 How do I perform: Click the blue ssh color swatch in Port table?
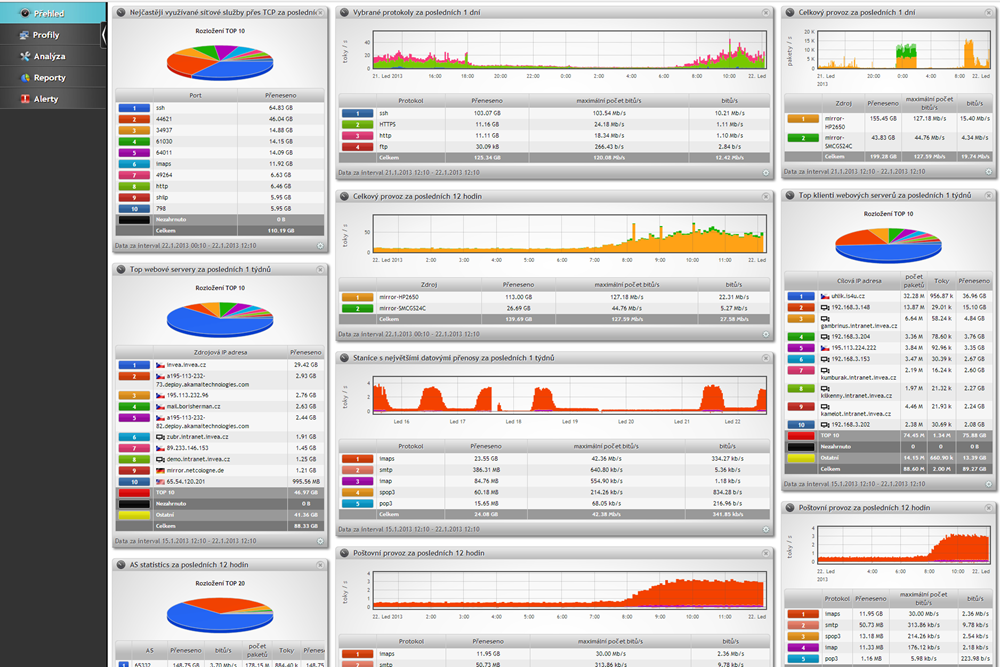tap(134, 108)
